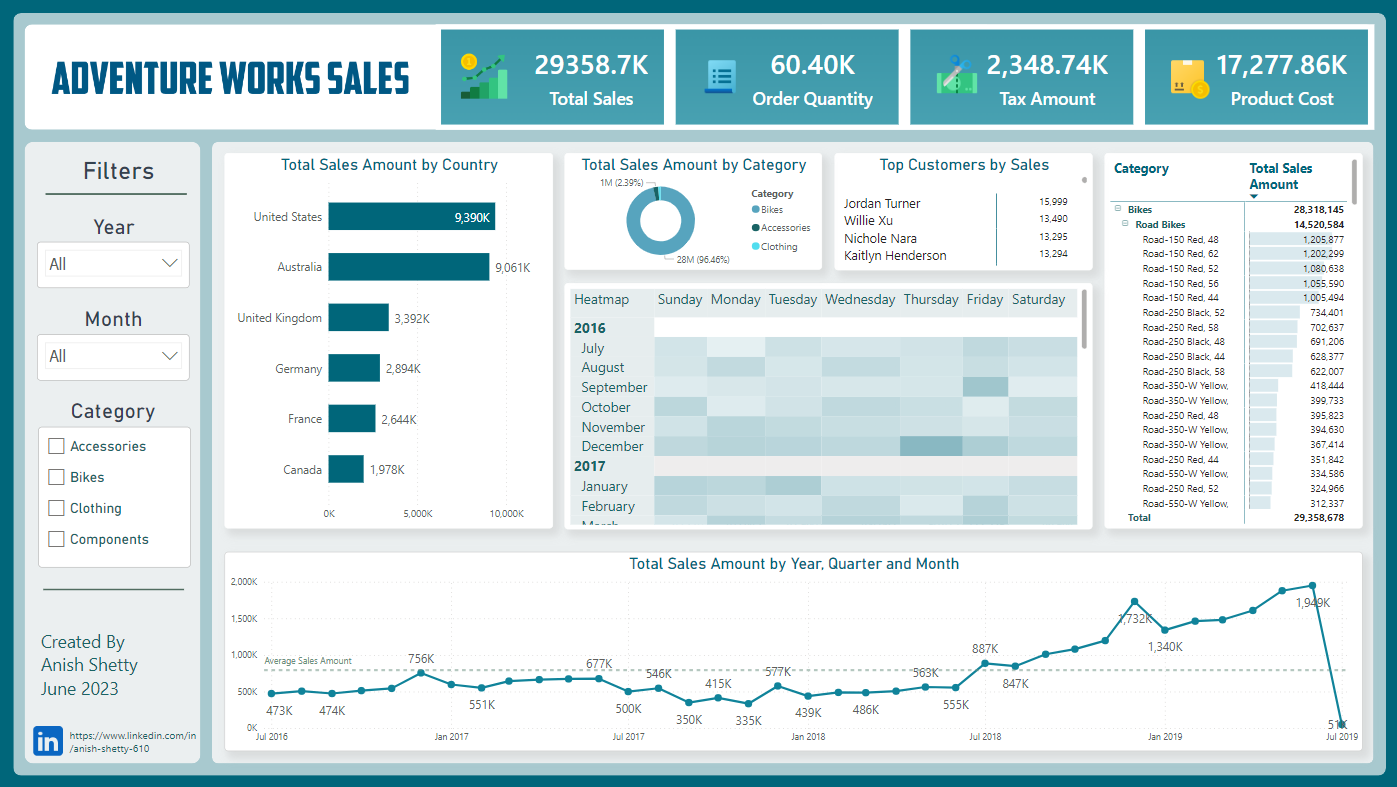1397x787 pixels.
Task: Collapse the Bikes category row
Action: click(x=1117, y=210)
